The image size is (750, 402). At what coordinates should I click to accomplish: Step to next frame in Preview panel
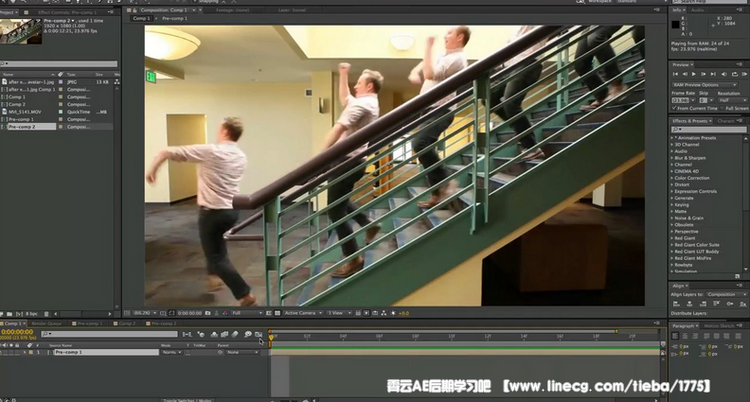[x=704, y=74]
